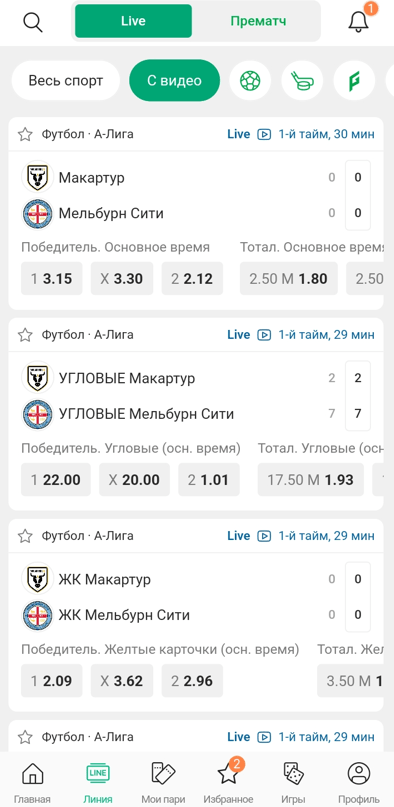Open video stream icon for Макартур match

point(264,134)
